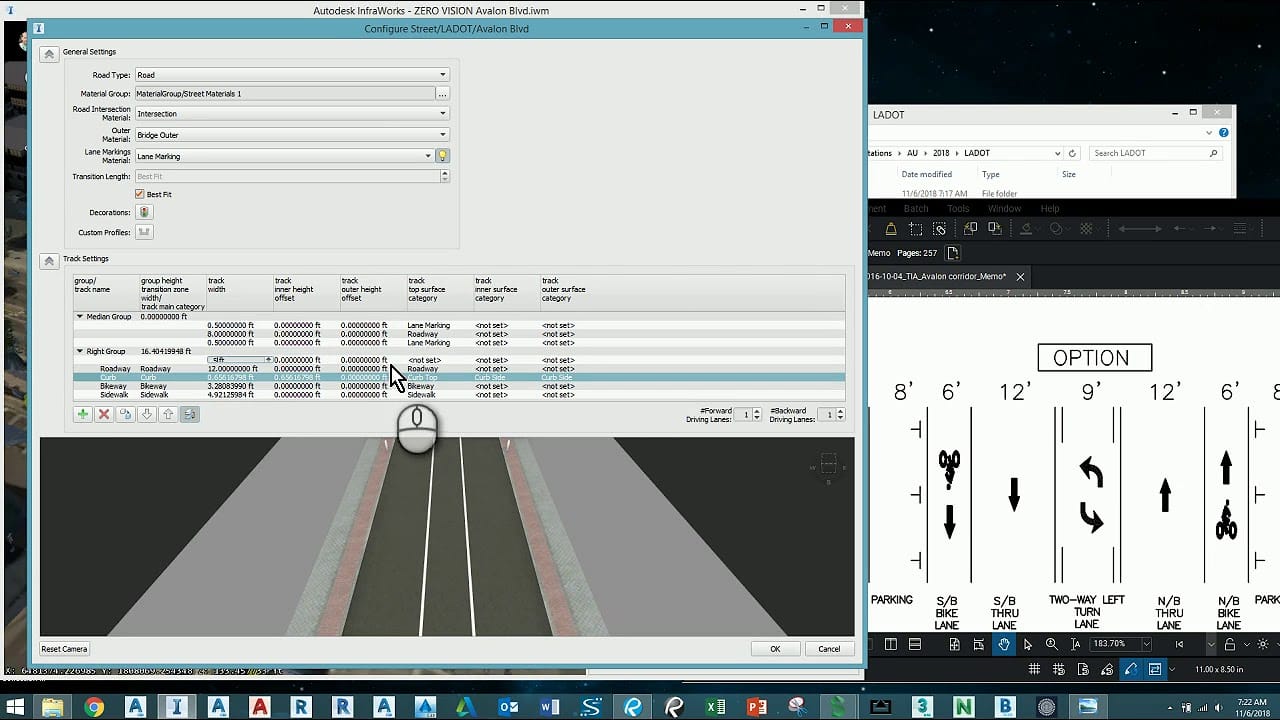This screenshot has width=1280, height=720.
Task: Increase the Forward Driving Lanes stepper
Action: [x=756, y=411]
